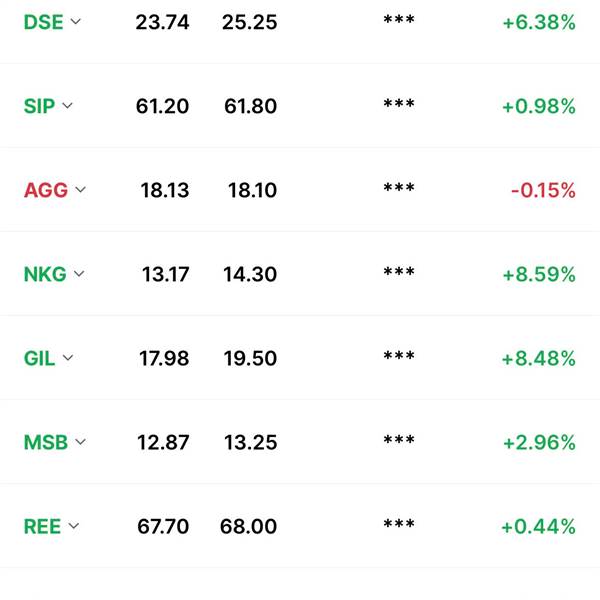Select the NKG stock symbol
The width and height of the screenshot is (600, 600).
point(45,274)
